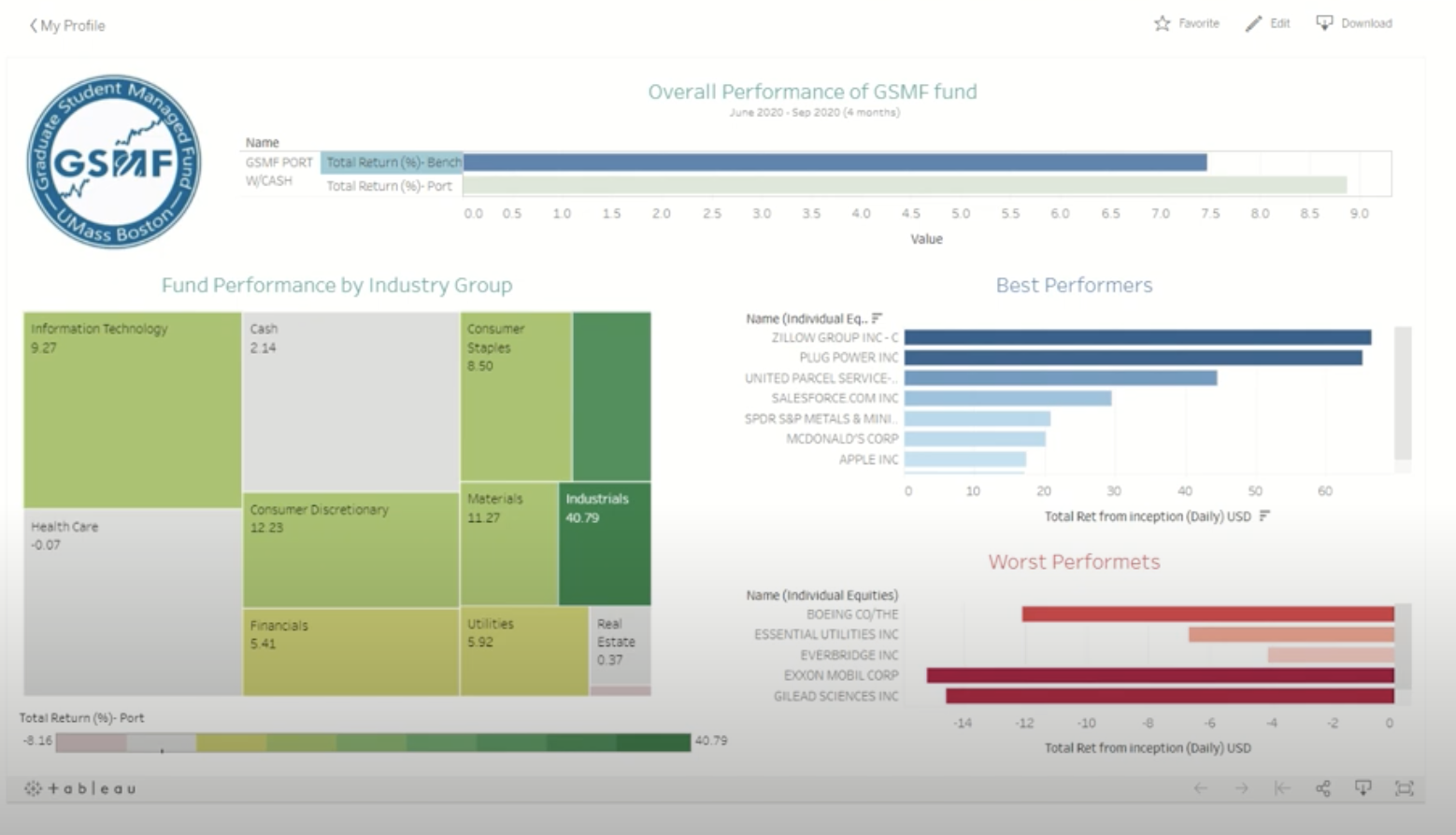The width and height of the screenshot is (1456, 835).
Task: Click sort icon beside Total Ret axis label
Action: [x=1264, y=516]
